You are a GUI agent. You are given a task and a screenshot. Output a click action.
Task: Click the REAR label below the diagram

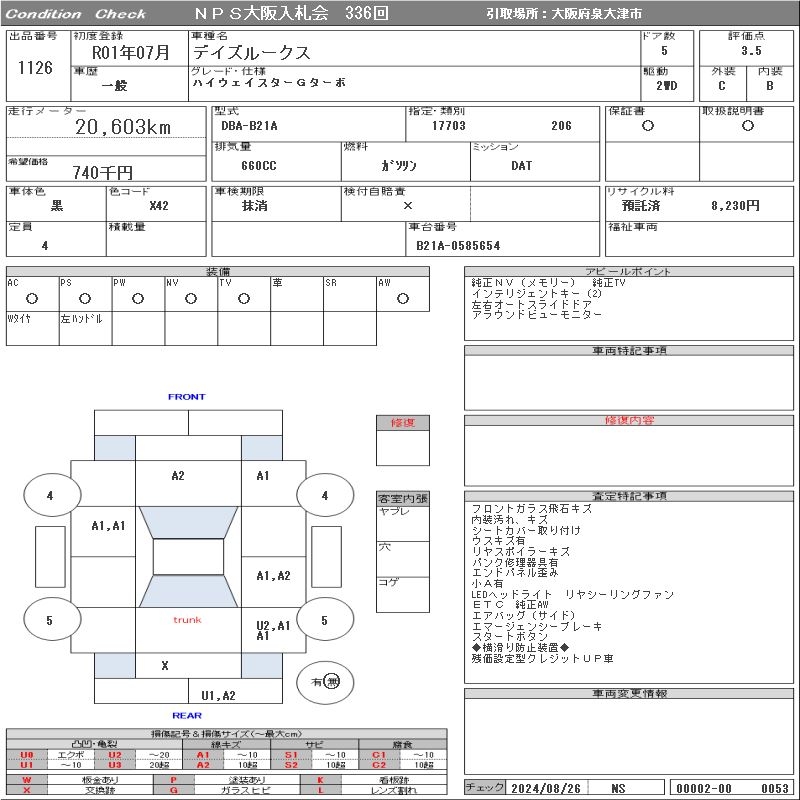pos(187,716)
